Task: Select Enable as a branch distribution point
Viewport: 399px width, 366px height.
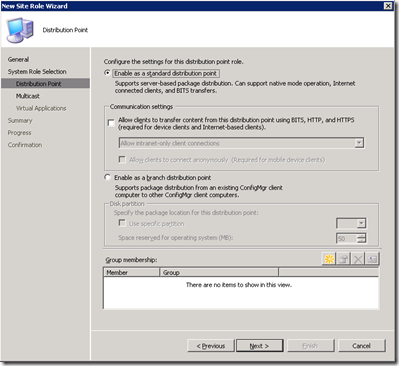Action: tap(107, 177)
